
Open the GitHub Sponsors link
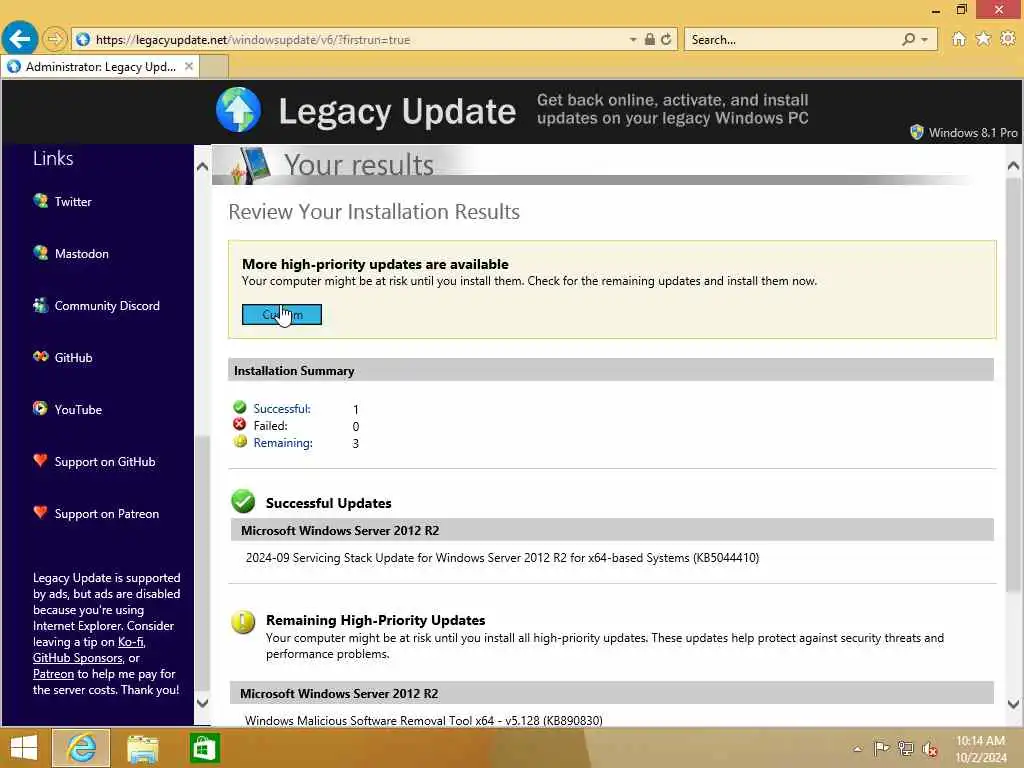78,658
